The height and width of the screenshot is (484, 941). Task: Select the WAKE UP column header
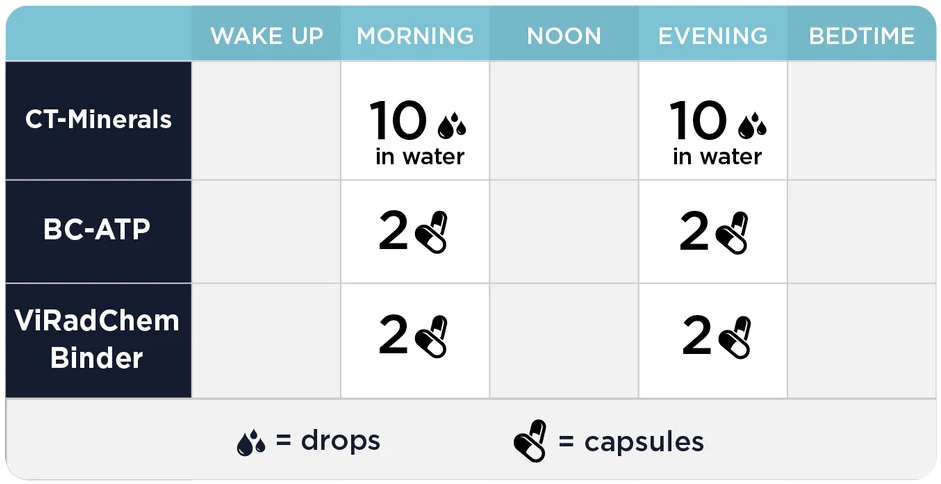coord(266,36)
